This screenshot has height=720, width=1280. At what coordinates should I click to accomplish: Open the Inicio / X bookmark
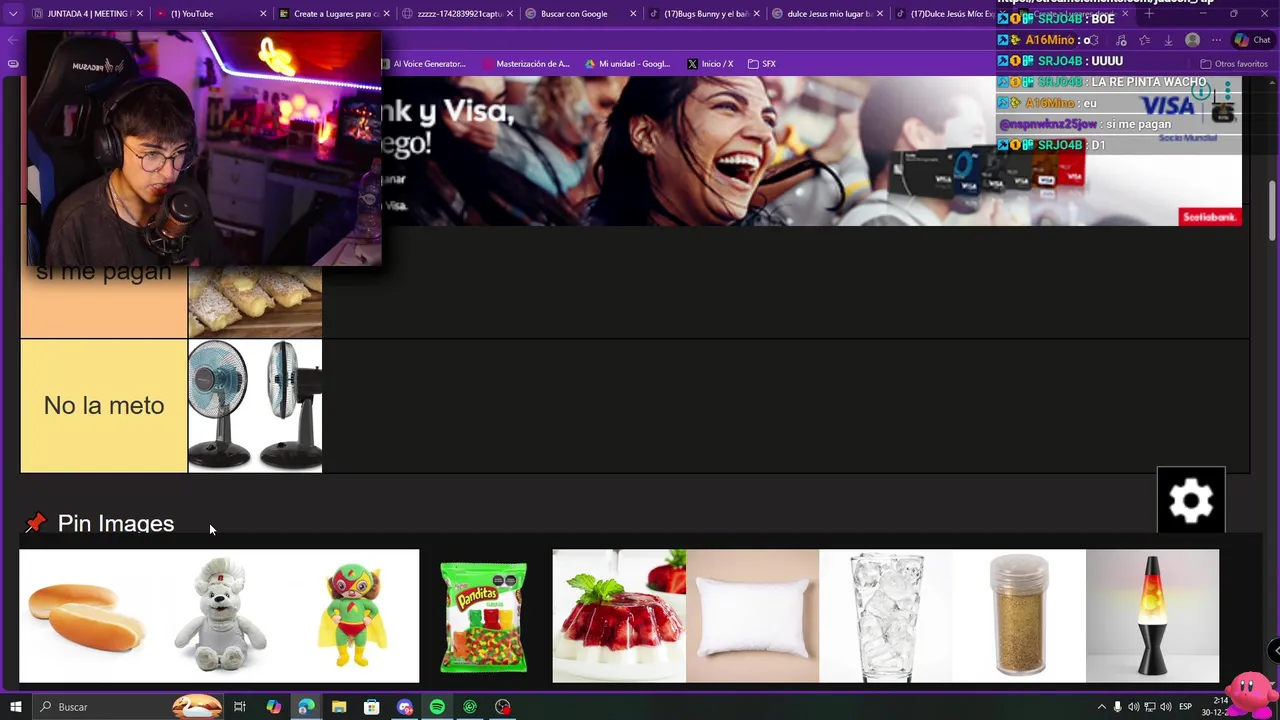pos(710,64)
